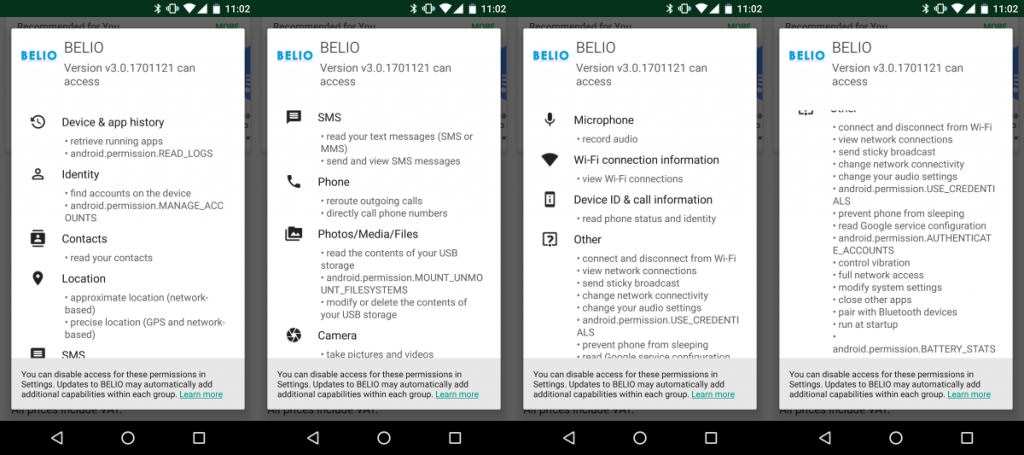Select 'android.permission.AUTHENTICATE_ACCOUNTS' entry
The image size is (1024, 455).
[x=912, y=244]
